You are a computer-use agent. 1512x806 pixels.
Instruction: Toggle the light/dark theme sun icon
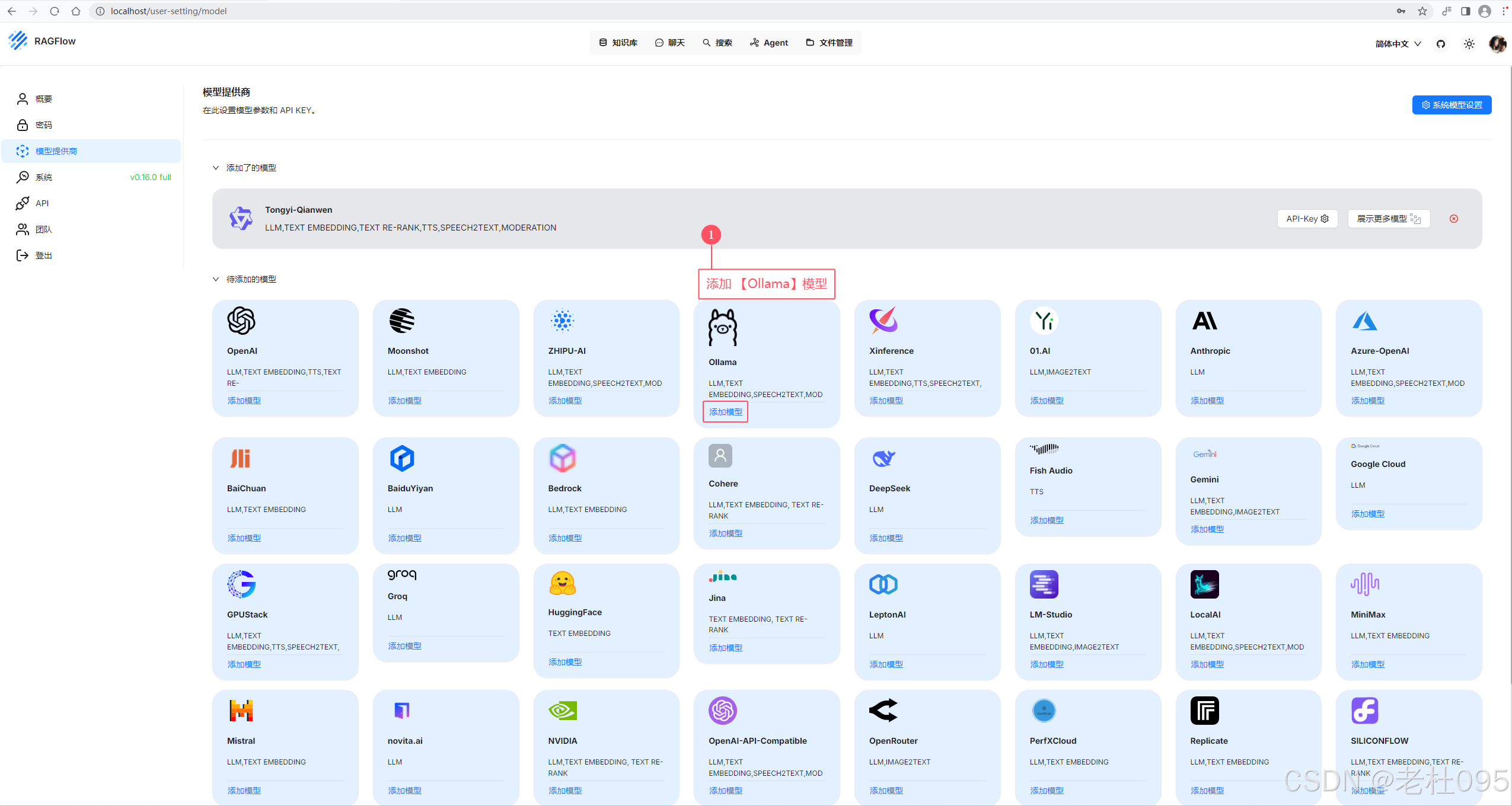(x=1469, y=44)
